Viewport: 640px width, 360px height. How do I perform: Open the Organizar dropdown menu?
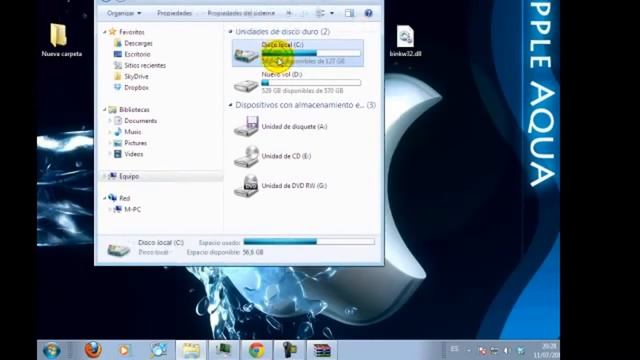click(124, 13)
